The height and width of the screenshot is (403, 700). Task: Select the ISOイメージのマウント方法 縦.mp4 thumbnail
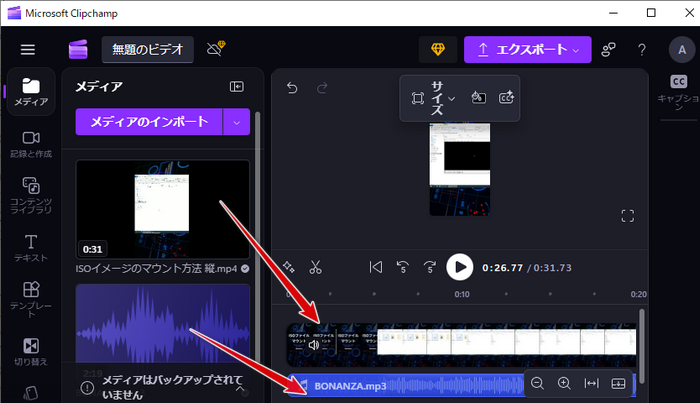pyautogui.click(x=162, y=209)
